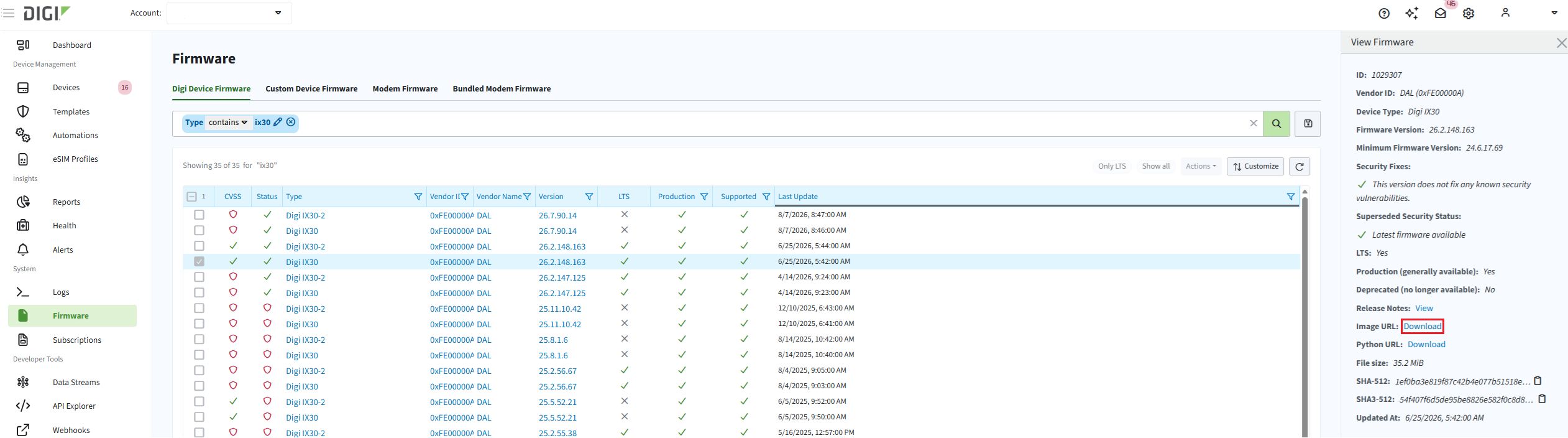Check the Digi IX30-2 26.2.148.163 row checkbox
1568x438 pixels.
pyautogui.click(x=199, y=246)
